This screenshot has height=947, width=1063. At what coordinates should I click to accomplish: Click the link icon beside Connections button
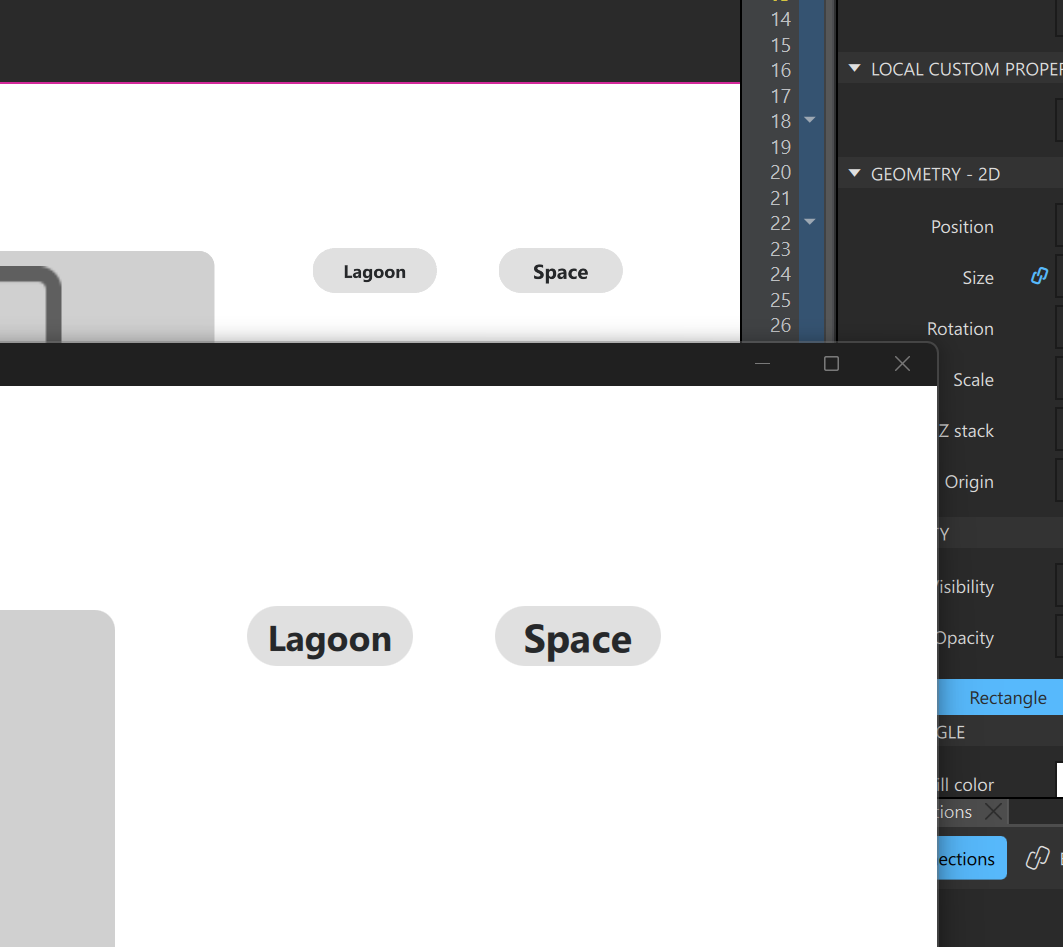tap(1037, 858)
